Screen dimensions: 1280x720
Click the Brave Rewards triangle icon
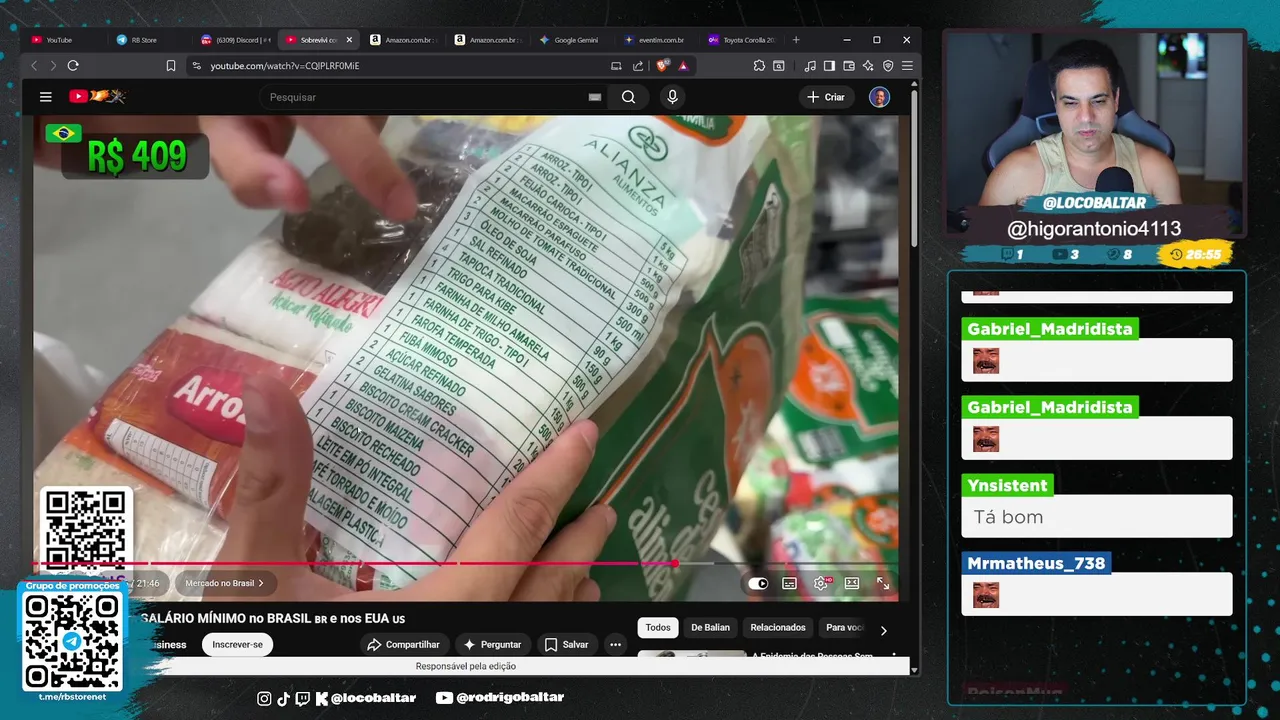pos(683,66)
